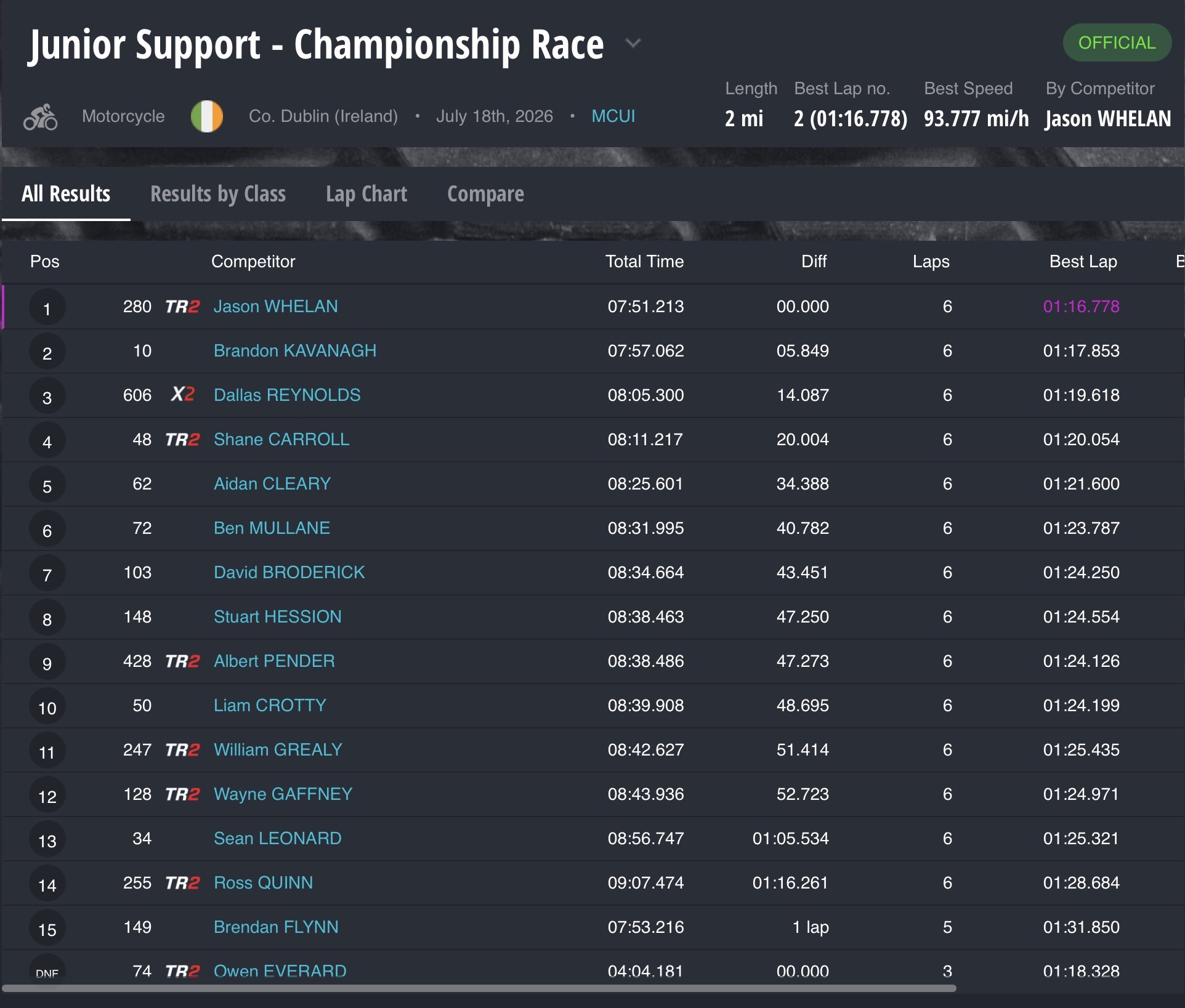This screenshot has width=1185, height=1008.
Task: Click the TR2 badge beside Shane CARROLL
Action: point(182,440)
